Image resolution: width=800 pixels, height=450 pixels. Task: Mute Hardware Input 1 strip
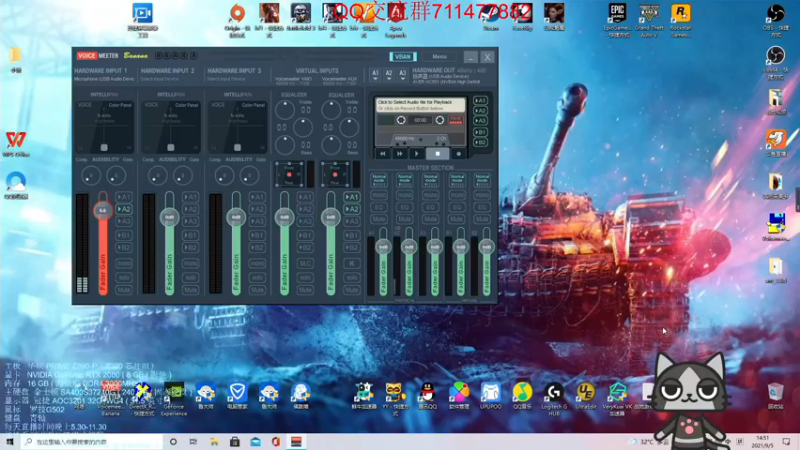point(124,290)
